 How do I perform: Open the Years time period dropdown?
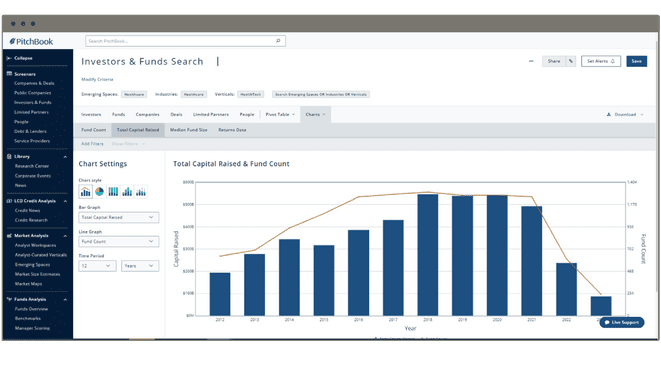click(140, 266)
